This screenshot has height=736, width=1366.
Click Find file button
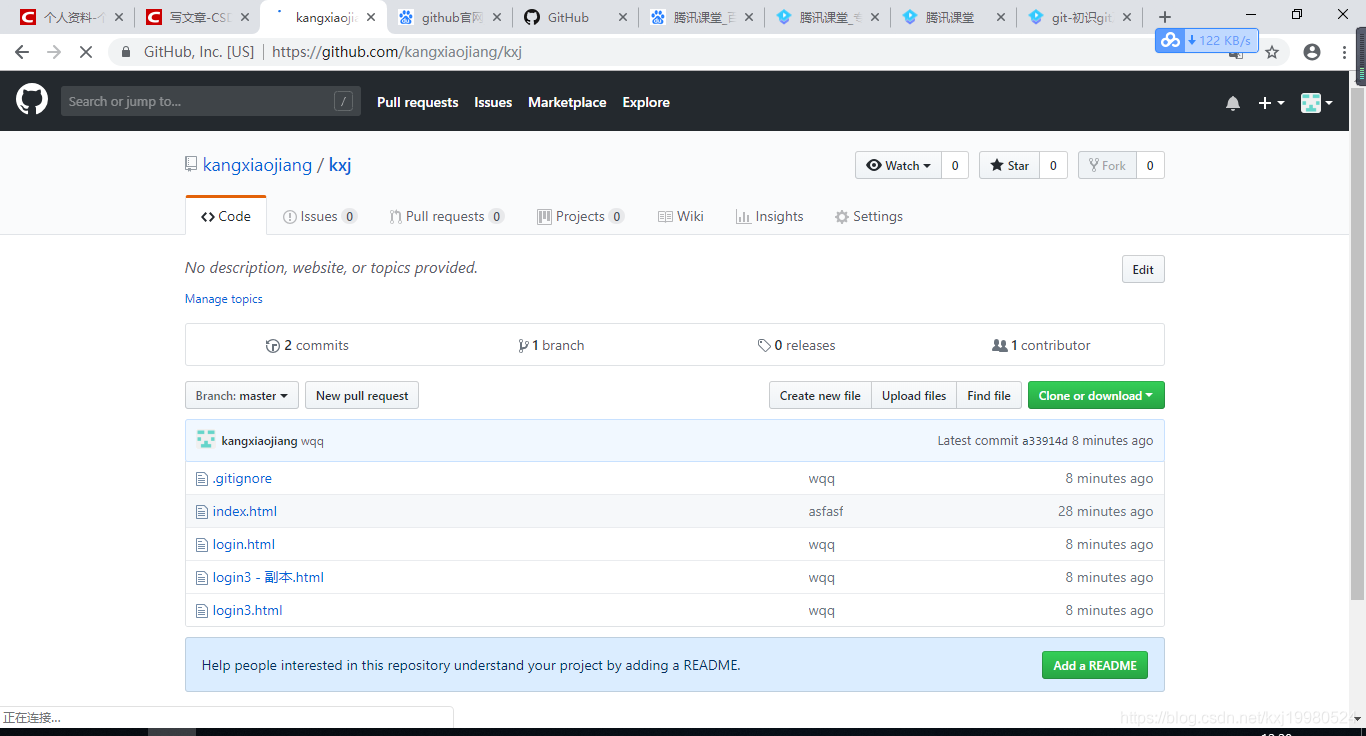click(989, 396)
